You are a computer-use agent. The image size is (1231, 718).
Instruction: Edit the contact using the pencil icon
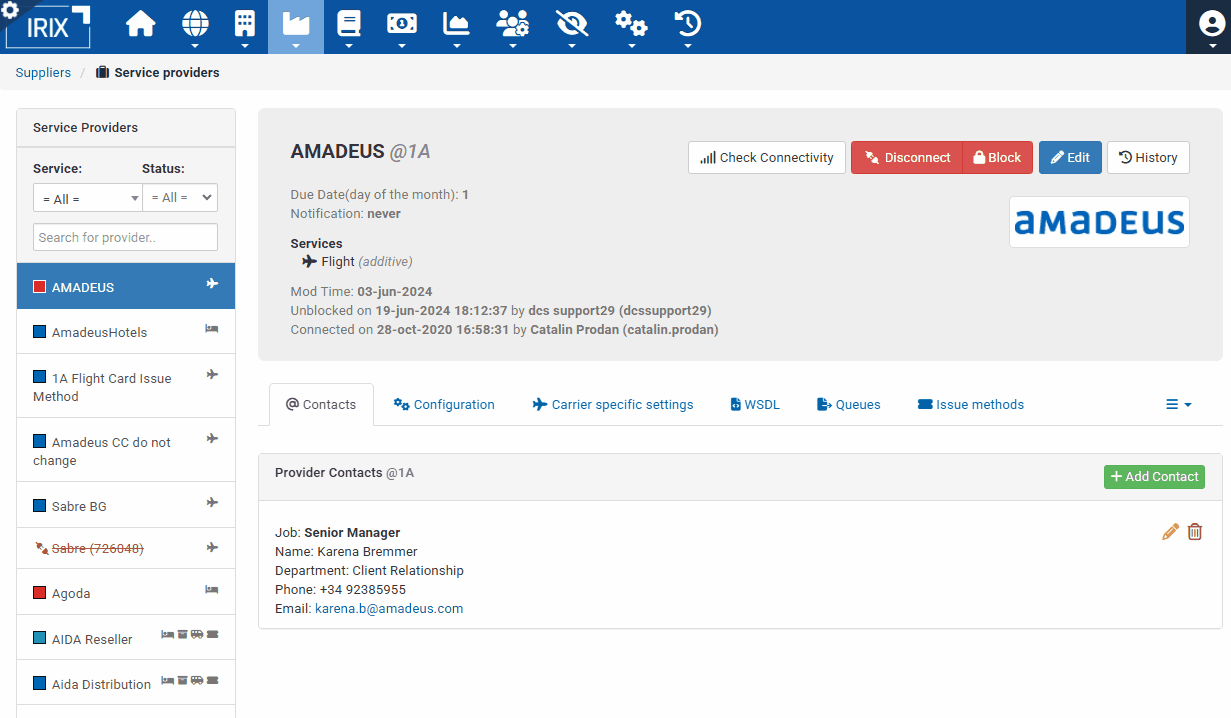[1170, 531]
